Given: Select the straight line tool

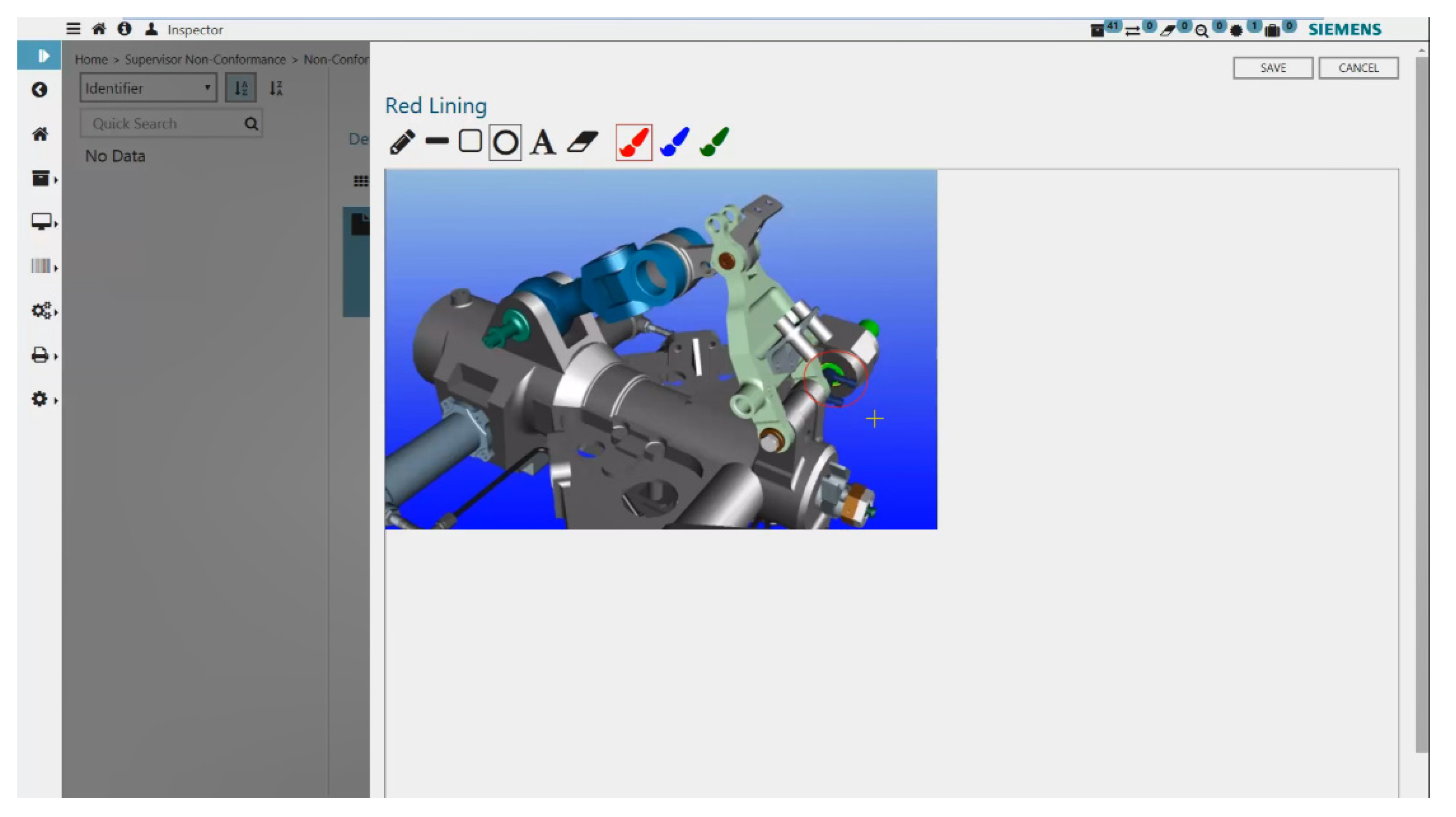Looking at the screenshot, I should [437, 141].
